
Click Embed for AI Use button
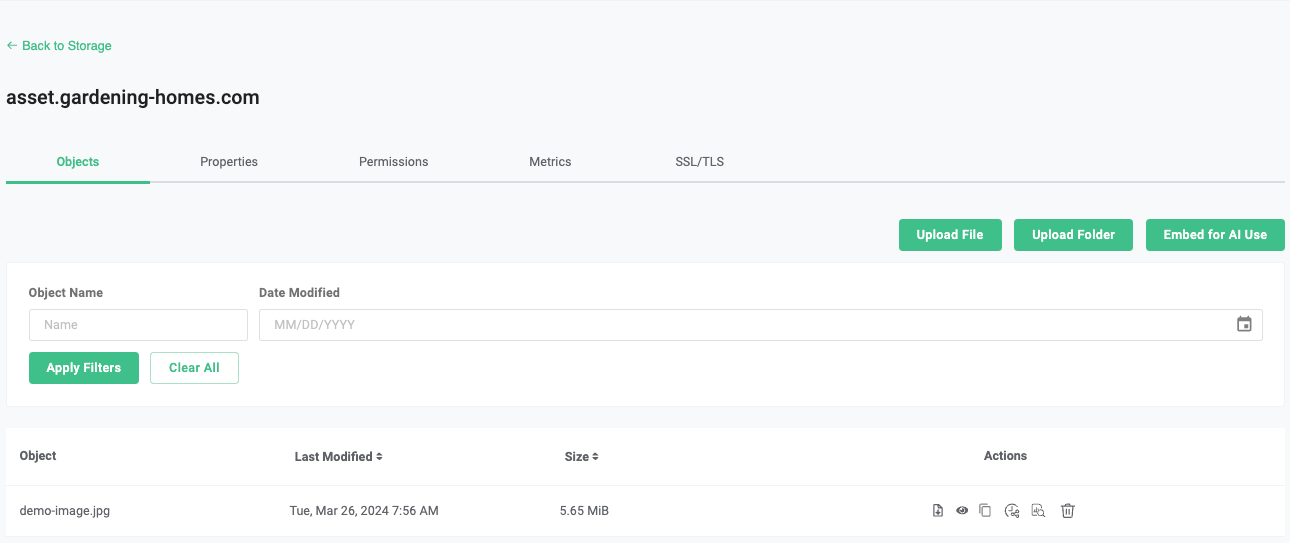point(1215,235)
